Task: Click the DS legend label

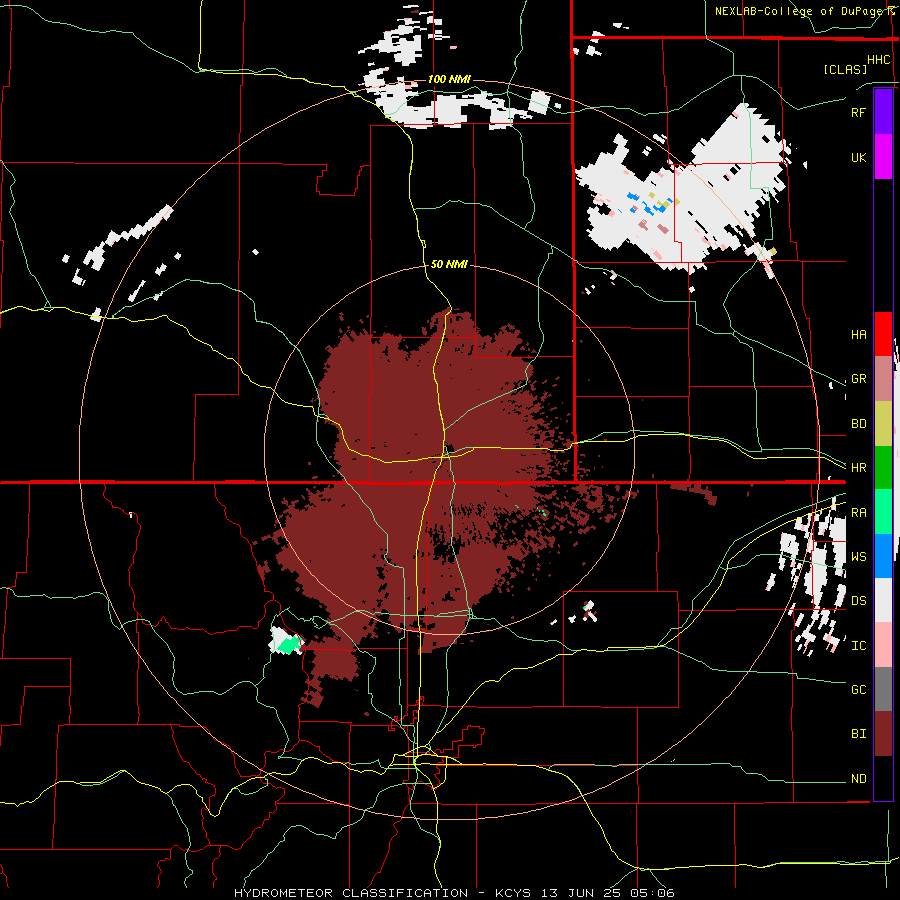Action: 858,600
